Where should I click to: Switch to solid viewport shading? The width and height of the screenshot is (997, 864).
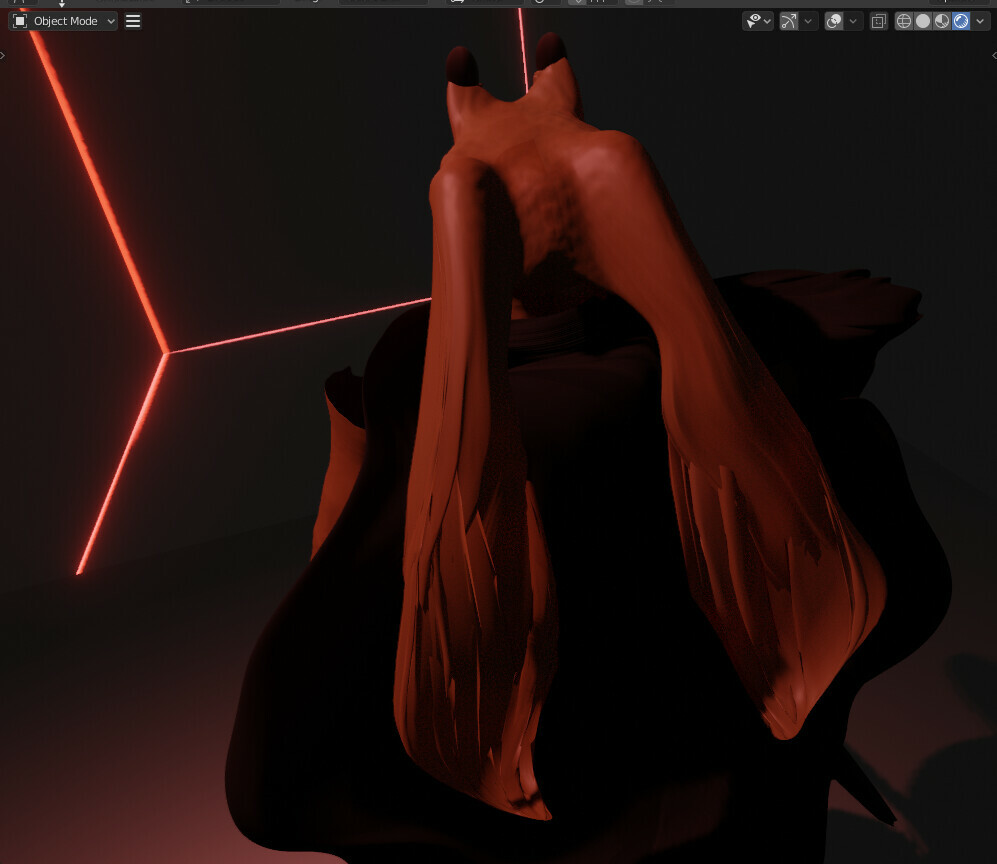tap(923, 21)
